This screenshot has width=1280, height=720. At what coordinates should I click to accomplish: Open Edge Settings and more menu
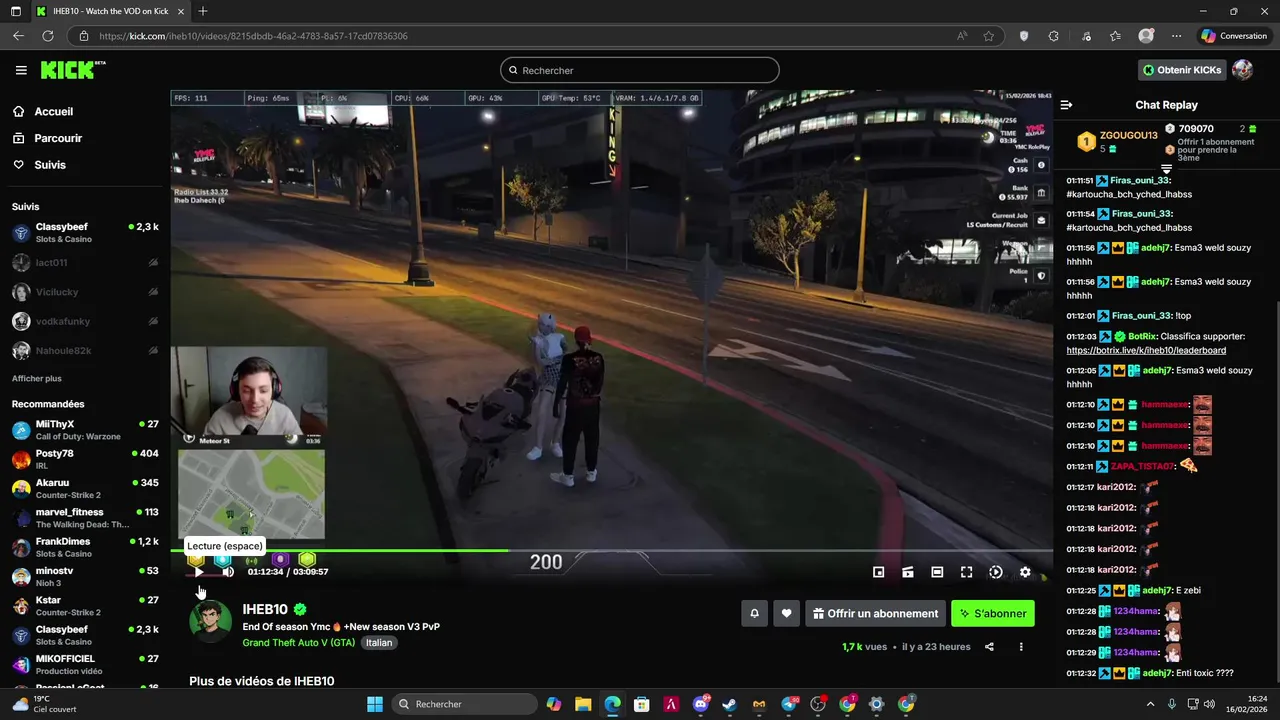(x=1176, y=36)
